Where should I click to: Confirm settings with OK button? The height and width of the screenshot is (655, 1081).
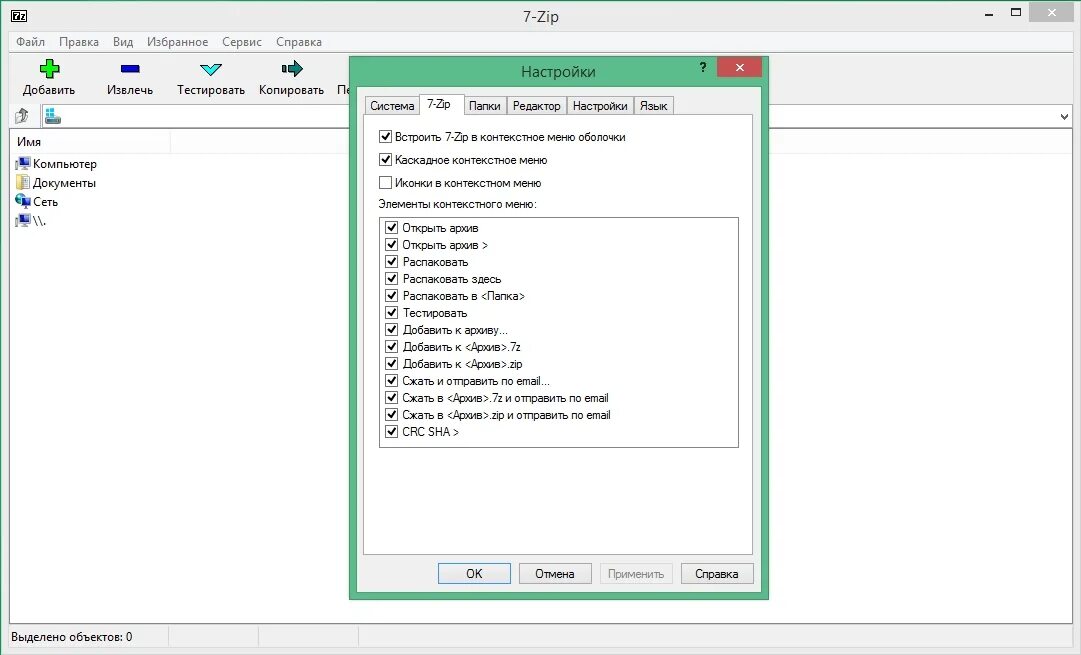click(x=474, y=574)
